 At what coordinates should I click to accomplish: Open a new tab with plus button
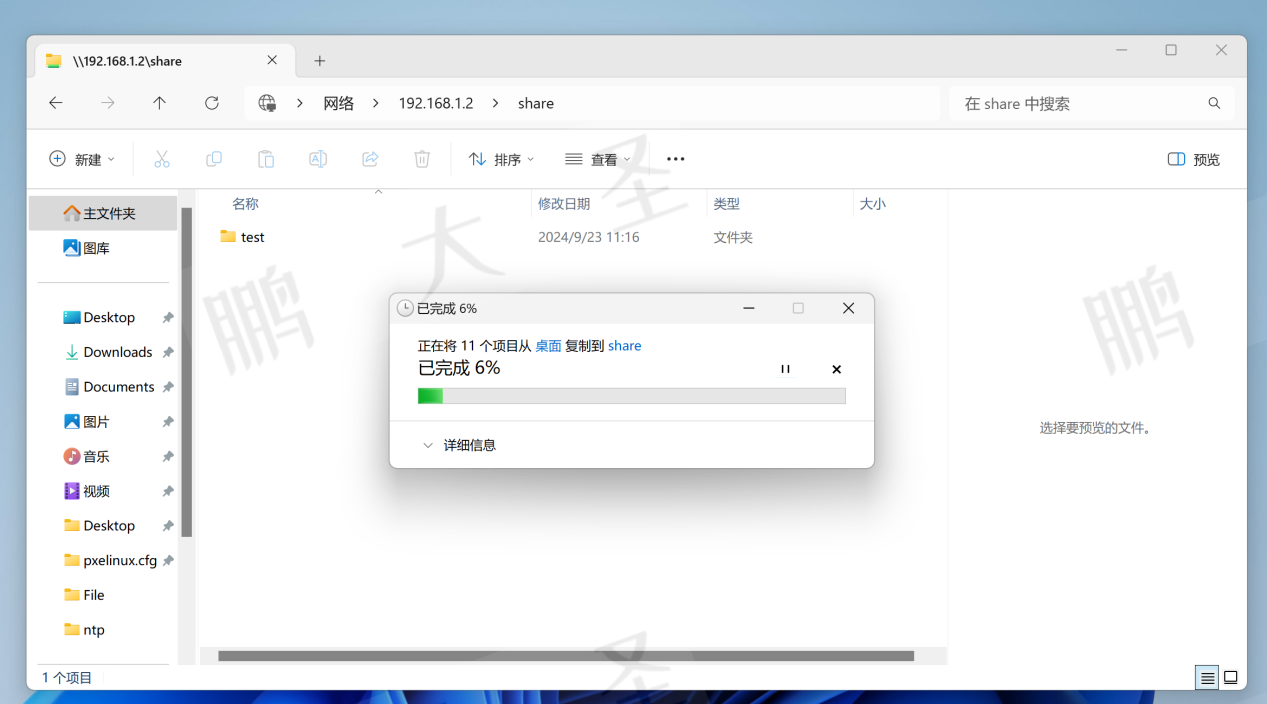320,61
